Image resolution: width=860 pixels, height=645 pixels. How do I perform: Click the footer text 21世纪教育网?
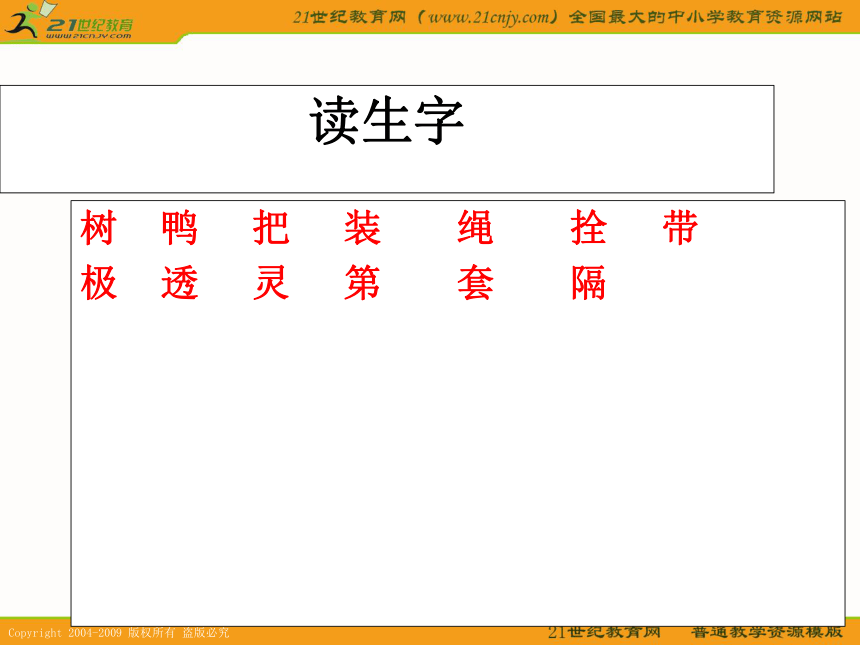pyautogui.click(x=604, y=632)
